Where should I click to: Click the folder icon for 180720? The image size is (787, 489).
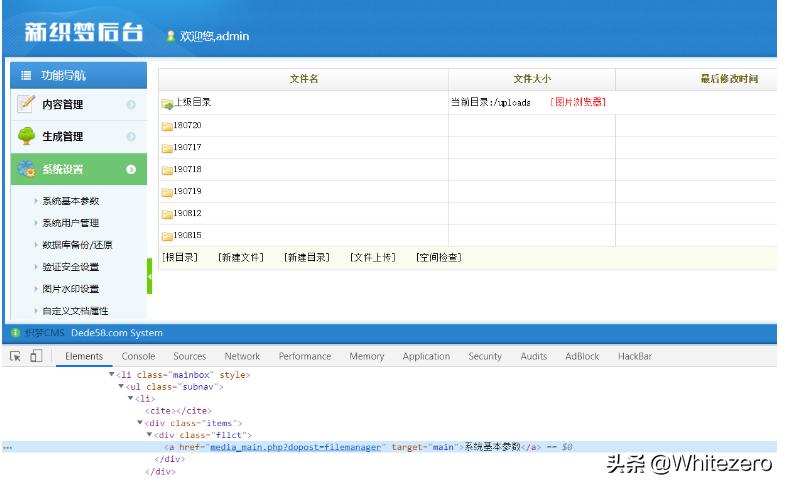coord(167,126)
